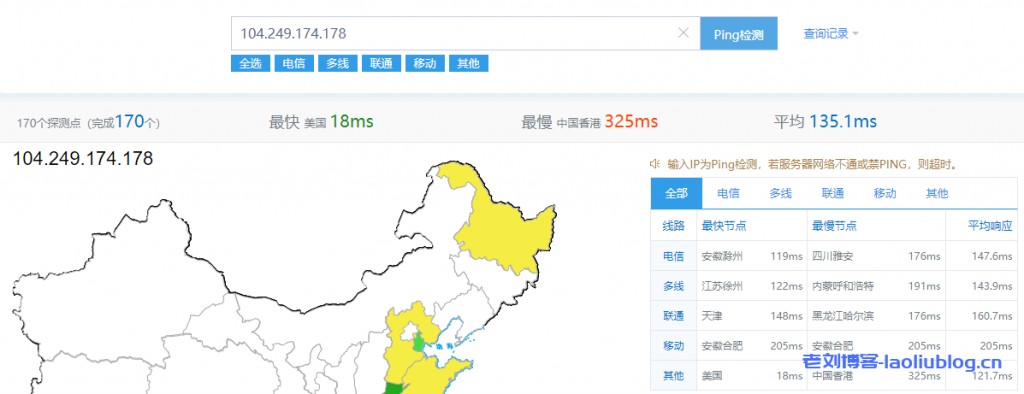Viewport: 1024px width, 394px height.
Task: Click the 平均响应 column header
Action: point(990,226)
